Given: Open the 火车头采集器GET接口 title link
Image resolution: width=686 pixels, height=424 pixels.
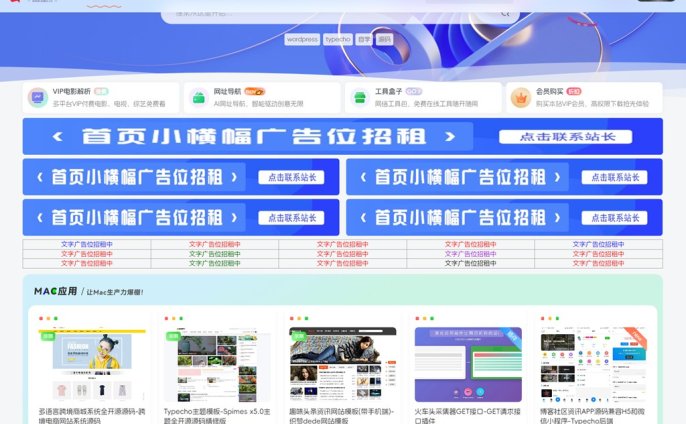Looking at the screenshot, I should [x=468, y=416].
